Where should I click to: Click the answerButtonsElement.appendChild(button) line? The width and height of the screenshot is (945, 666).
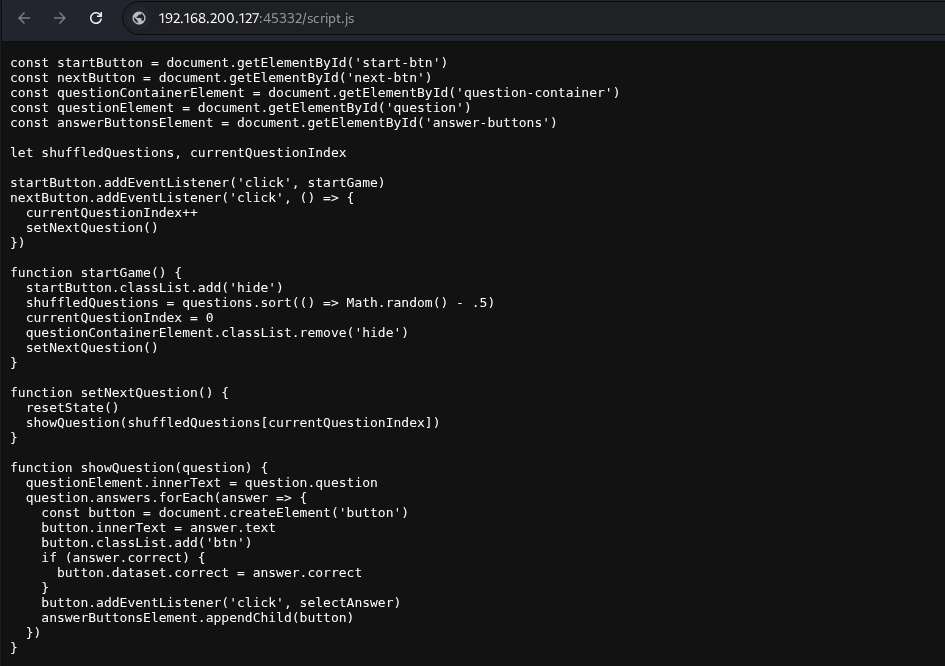pyautogui.click(x=197, y=618)
